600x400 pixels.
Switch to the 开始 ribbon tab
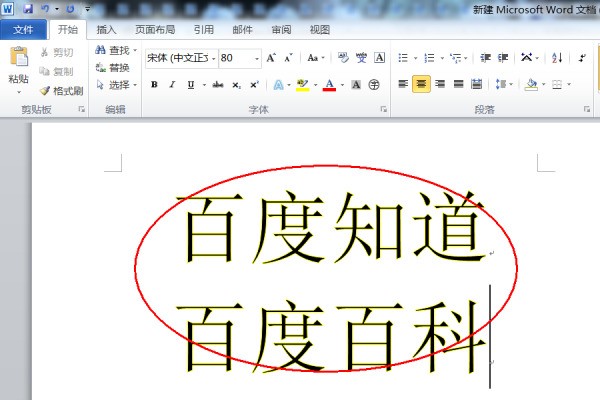point(67,29)
